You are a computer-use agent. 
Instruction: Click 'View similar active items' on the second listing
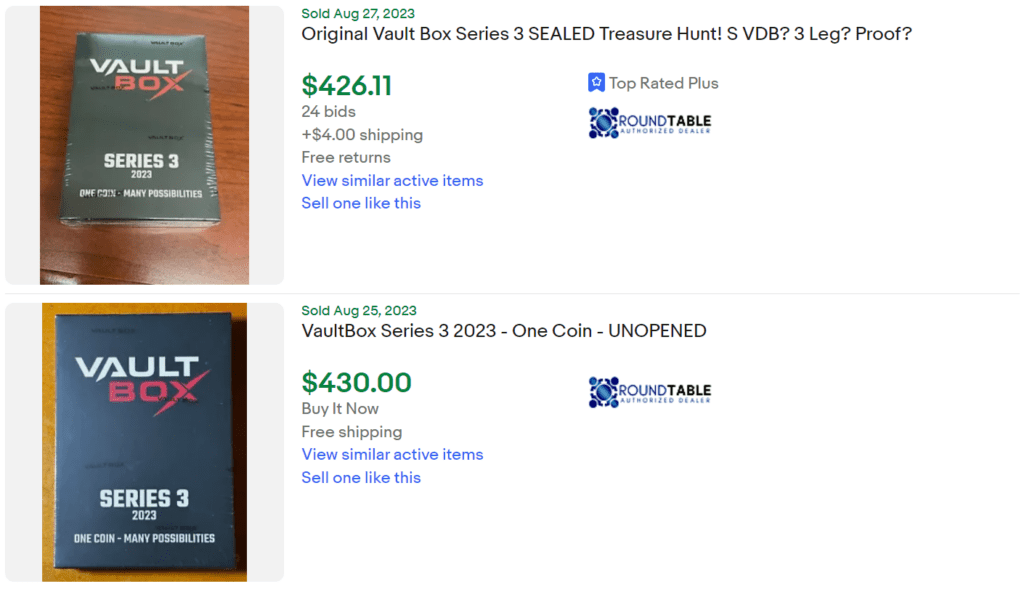point(392,454)
